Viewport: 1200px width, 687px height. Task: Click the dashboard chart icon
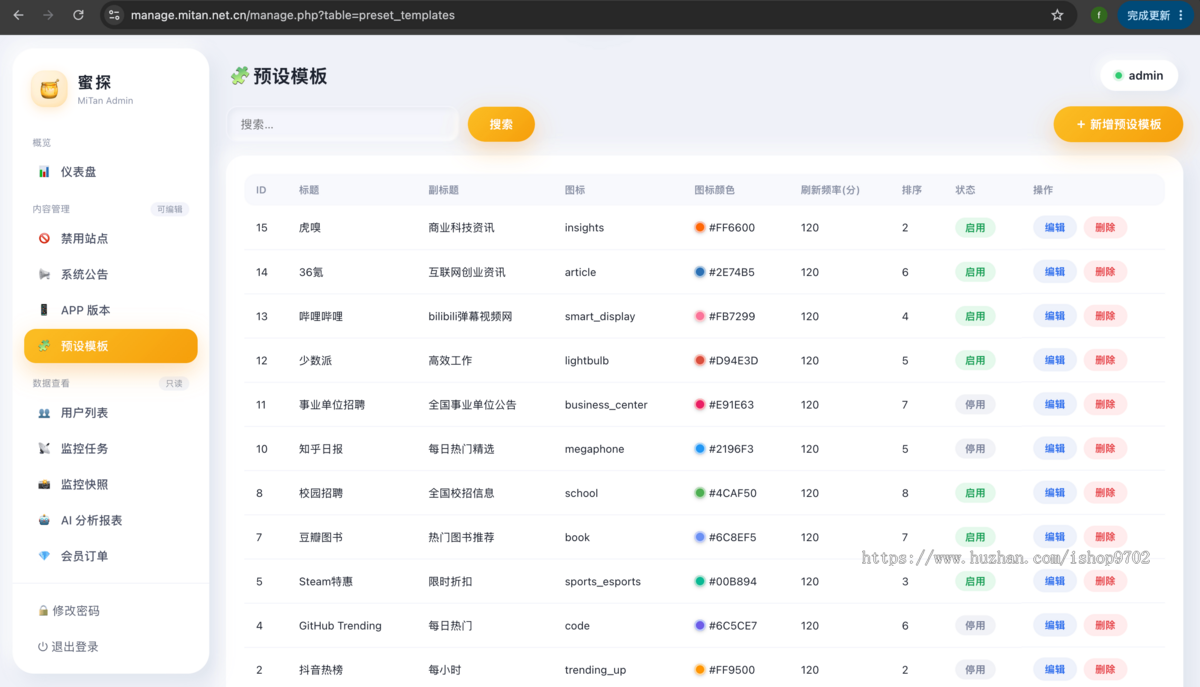[44, 172]
